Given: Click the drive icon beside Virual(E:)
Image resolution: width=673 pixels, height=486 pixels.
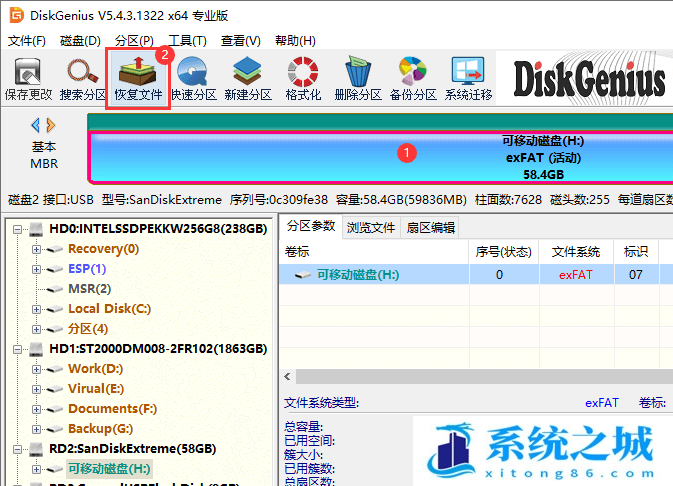Looking at the screenshot, I should (55, 389).
